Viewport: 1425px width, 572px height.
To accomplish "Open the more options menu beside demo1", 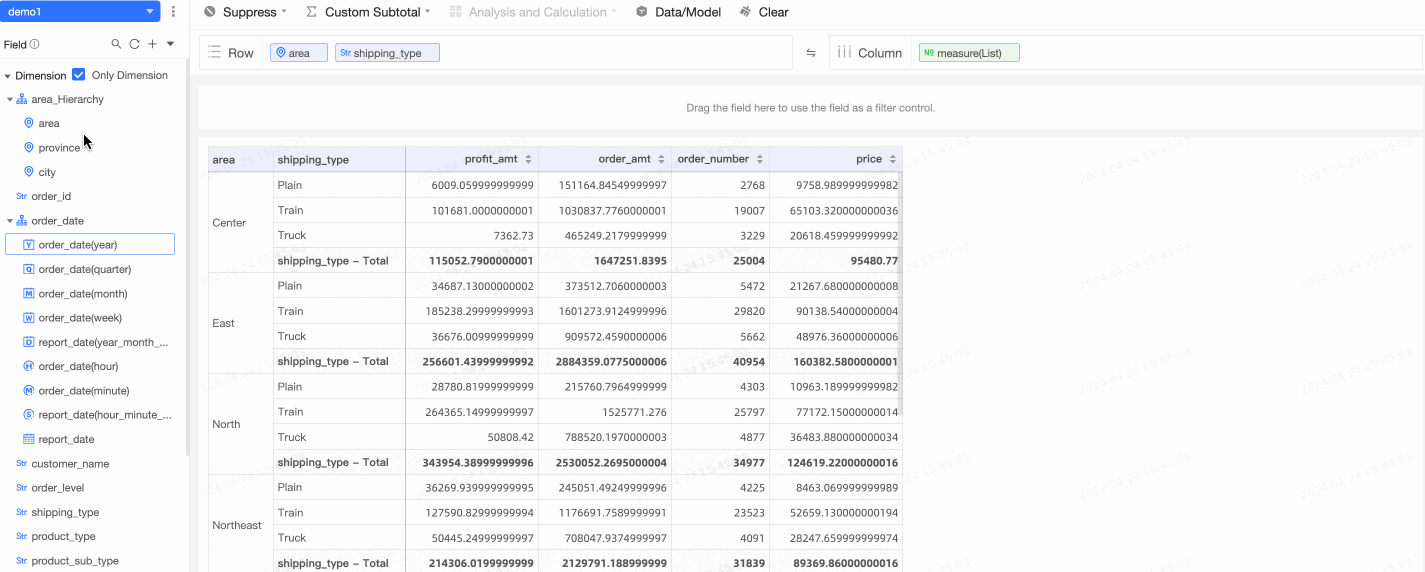I will click(x=174, y=12).
